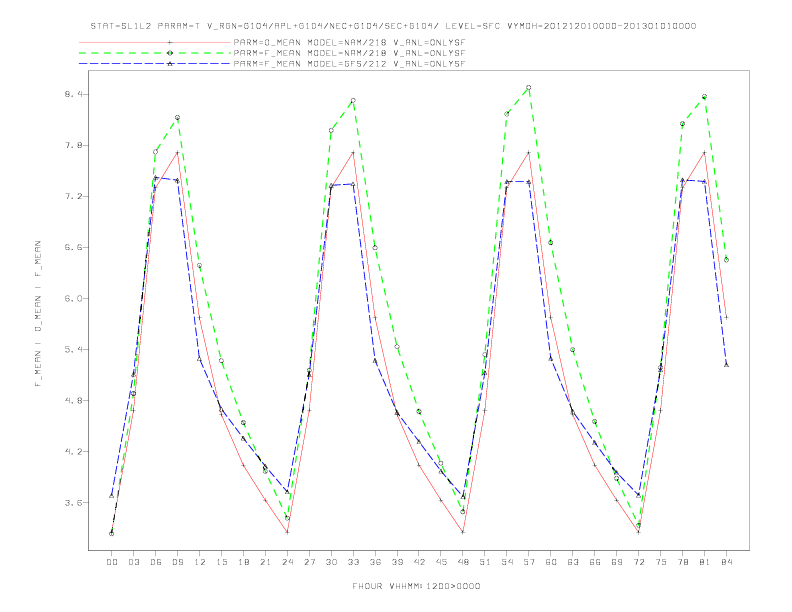Viewport: 792px width, 612px height.
Task: Click blue triangle marker at hour 00
Action: 112,496
